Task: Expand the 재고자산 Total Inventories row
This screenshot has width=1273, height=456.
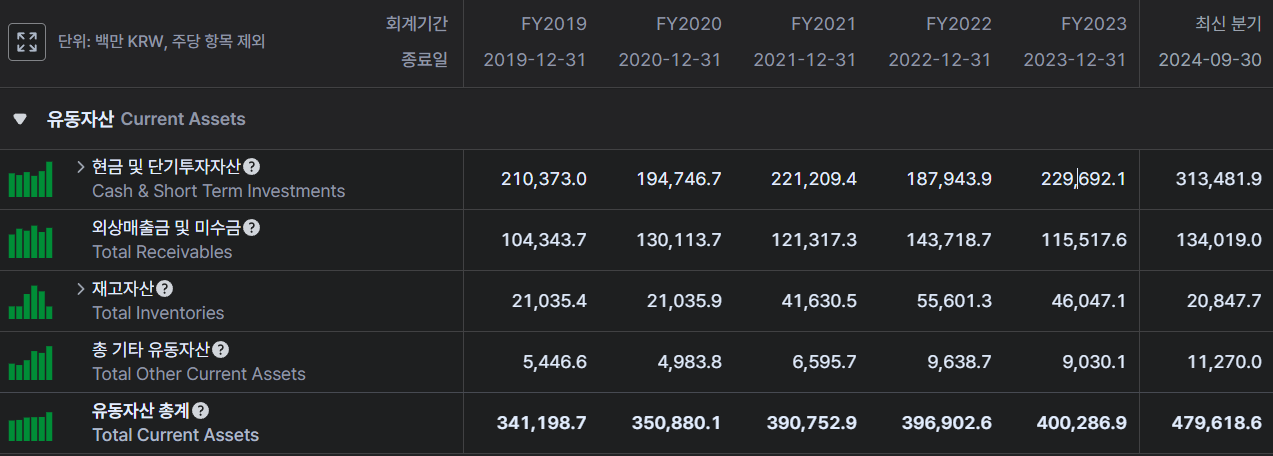Action: (x=81, y=289)
